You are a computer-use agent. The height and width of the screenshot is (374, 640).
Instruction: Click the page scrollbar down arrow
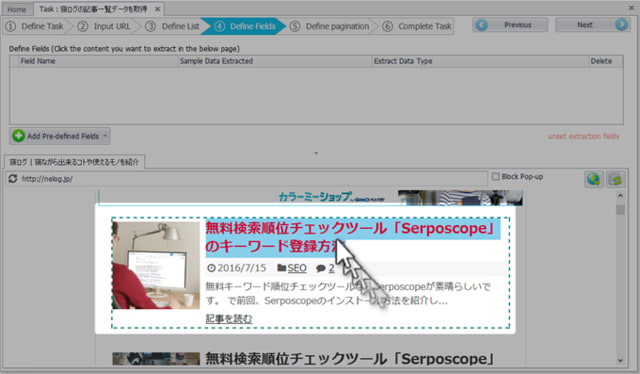[x=620, y=360]
